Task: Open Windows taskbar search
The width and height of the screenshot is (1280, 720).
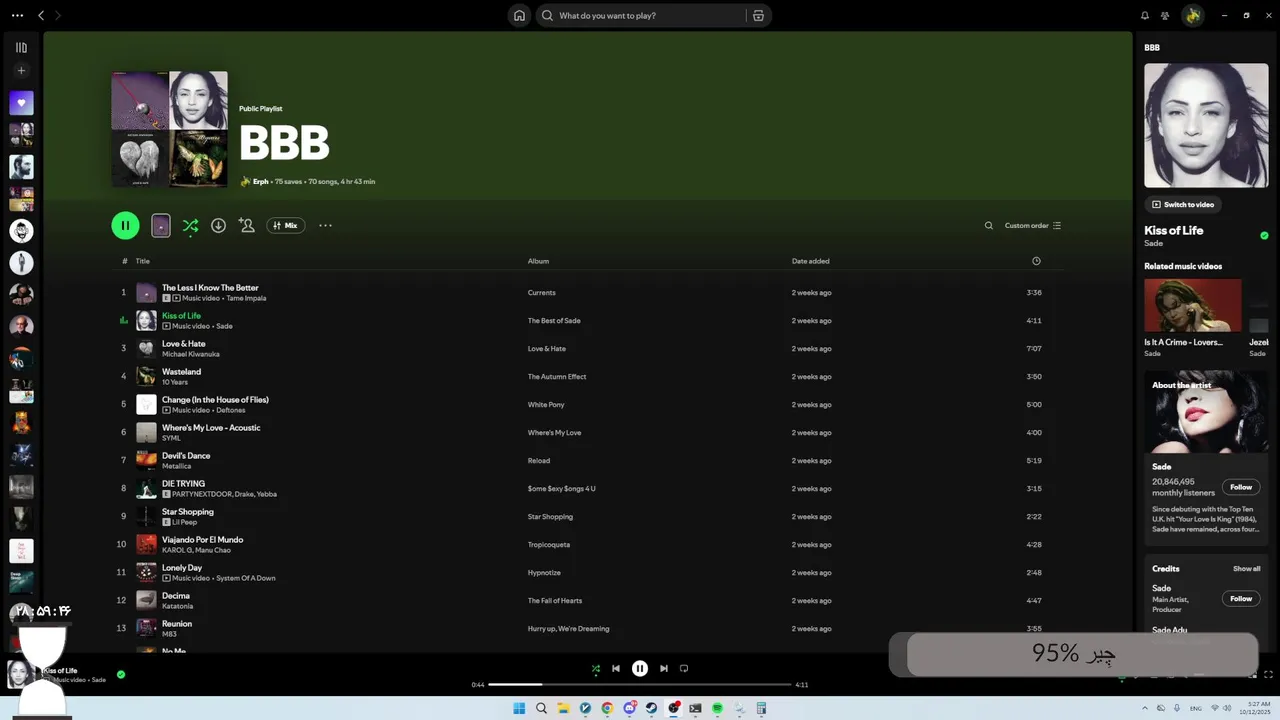Action: point(541,708)
